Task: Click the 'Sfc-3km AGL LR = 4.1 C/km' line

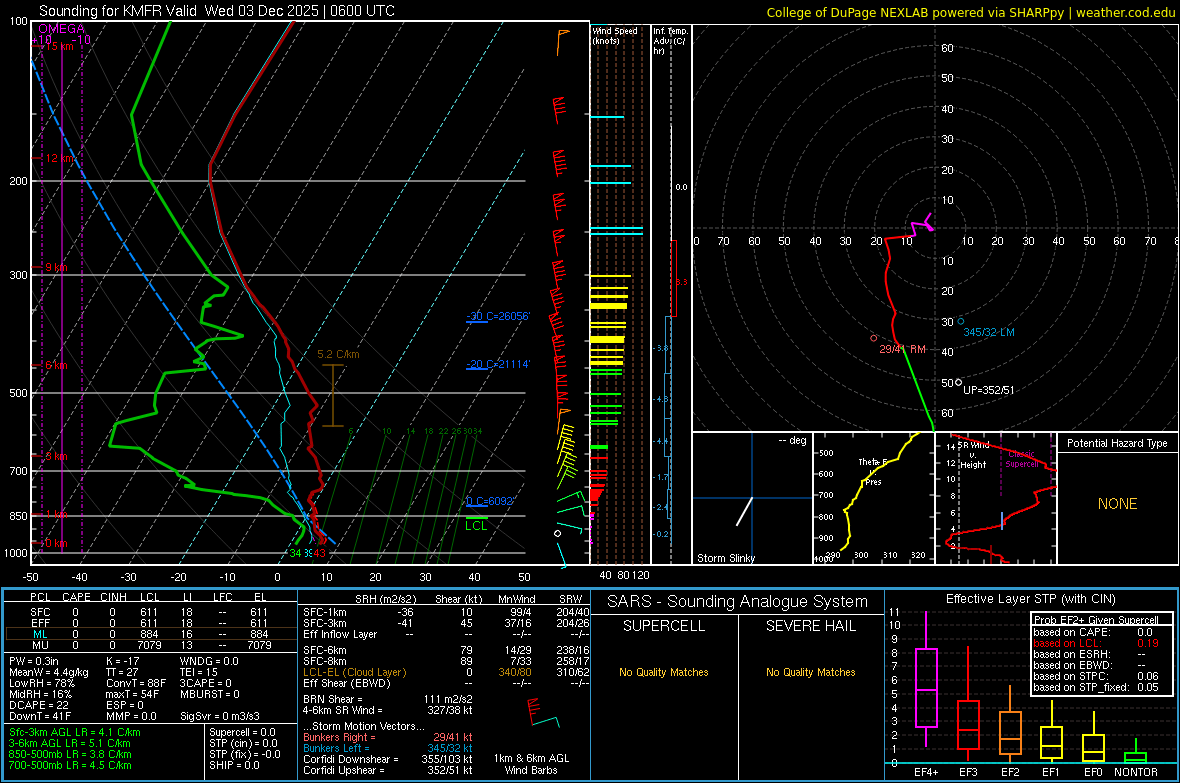Action: (75, 732)
